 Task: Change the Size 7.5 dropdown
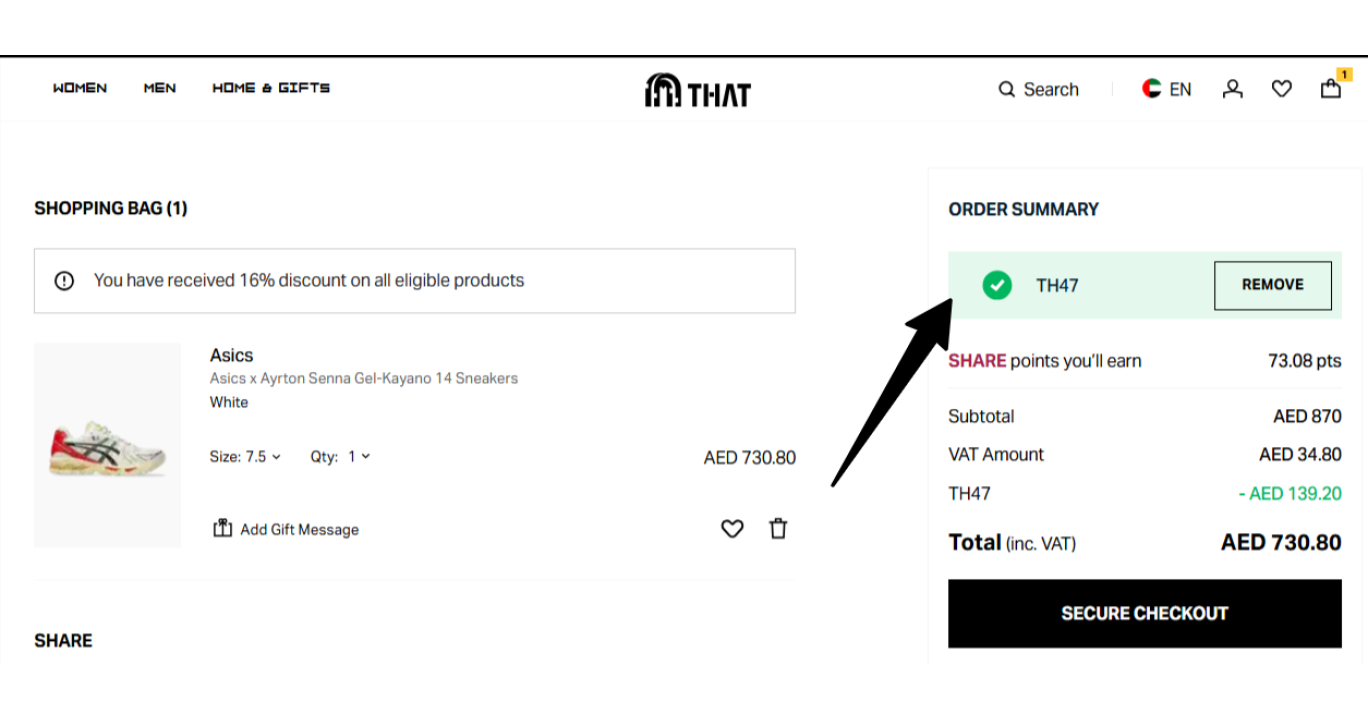[245, 456]
